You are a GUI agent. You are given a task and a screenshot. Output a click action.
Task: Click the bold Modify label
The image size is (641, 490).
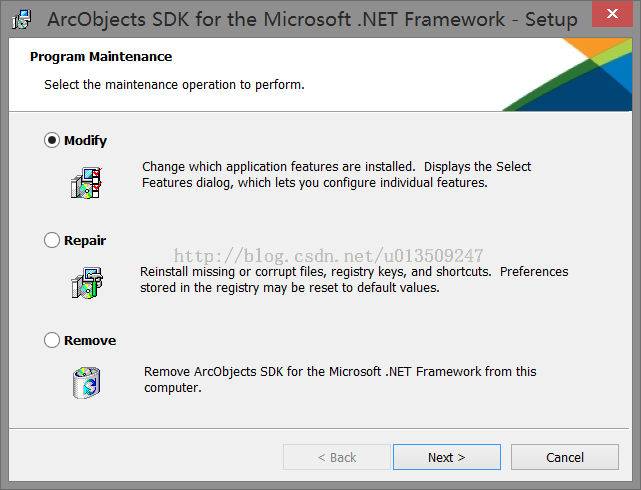click(x=85, y=141)
